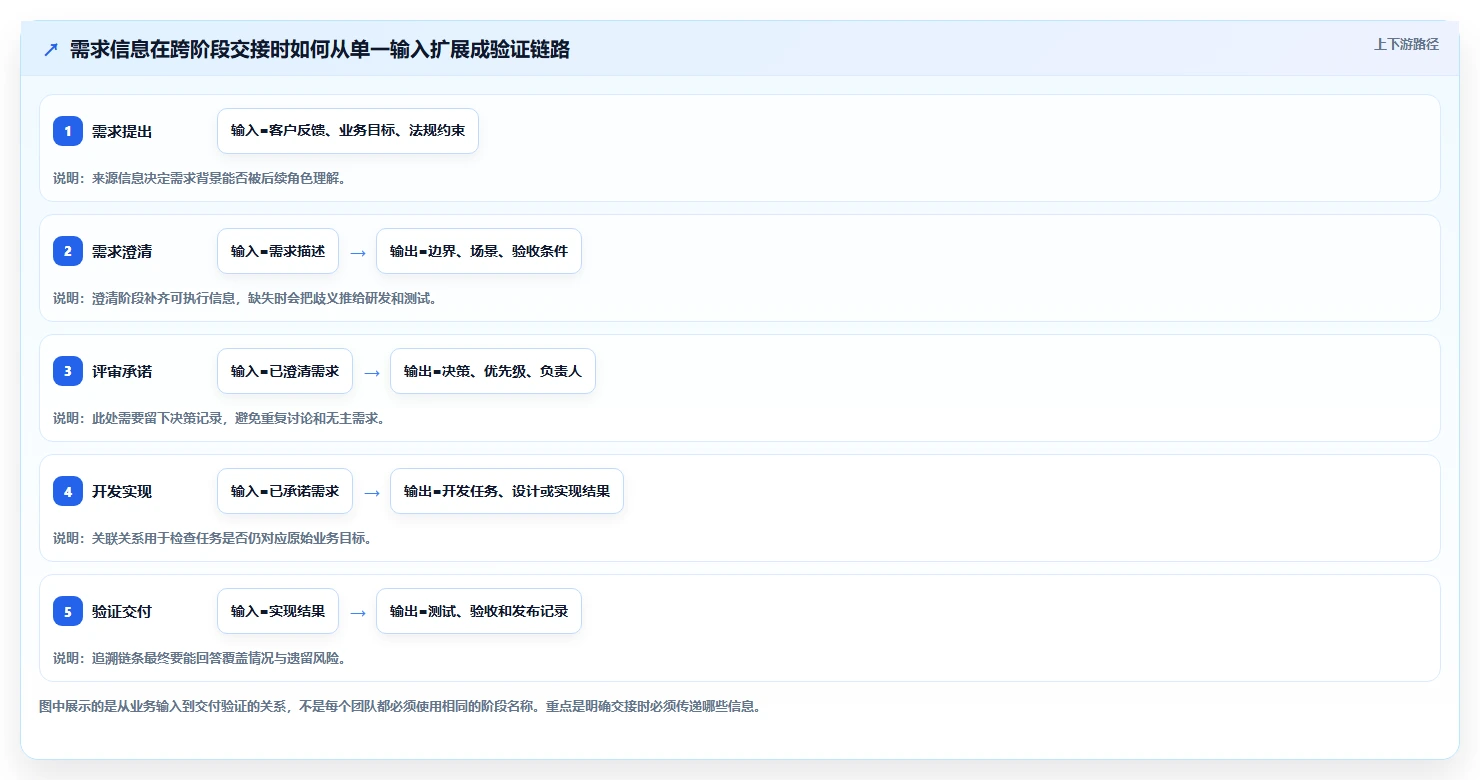Click the note about 澄清阶段补齐可执行信息
1480x780 pixels.
point(245,298)
